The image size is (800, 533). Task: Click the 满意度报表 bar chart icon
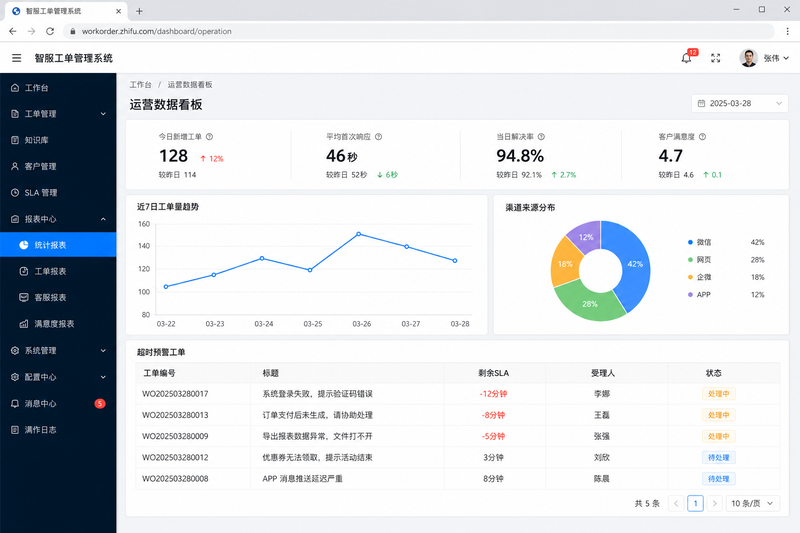tap(23, 324)
